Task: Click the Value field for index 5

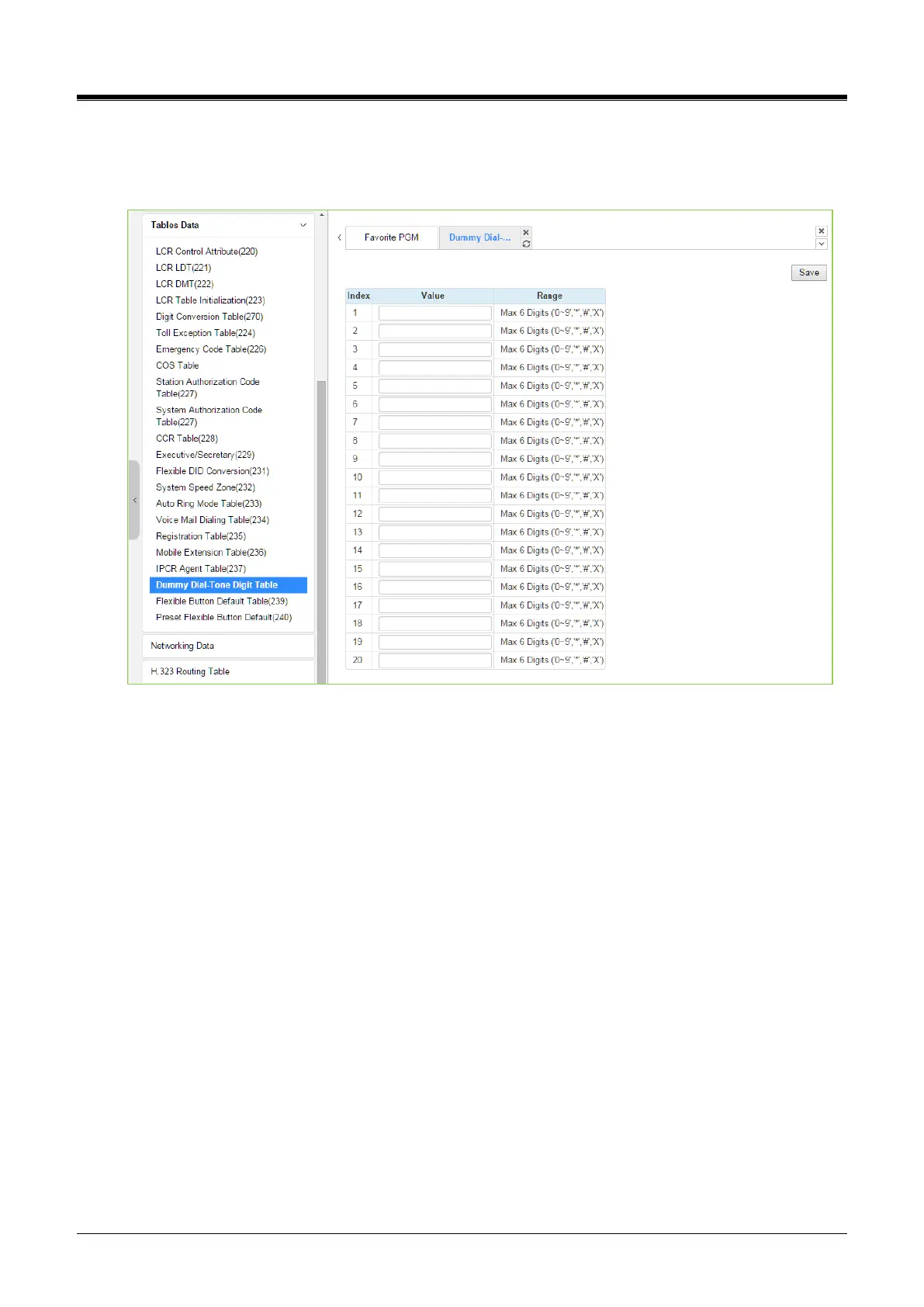Action: 435,386
